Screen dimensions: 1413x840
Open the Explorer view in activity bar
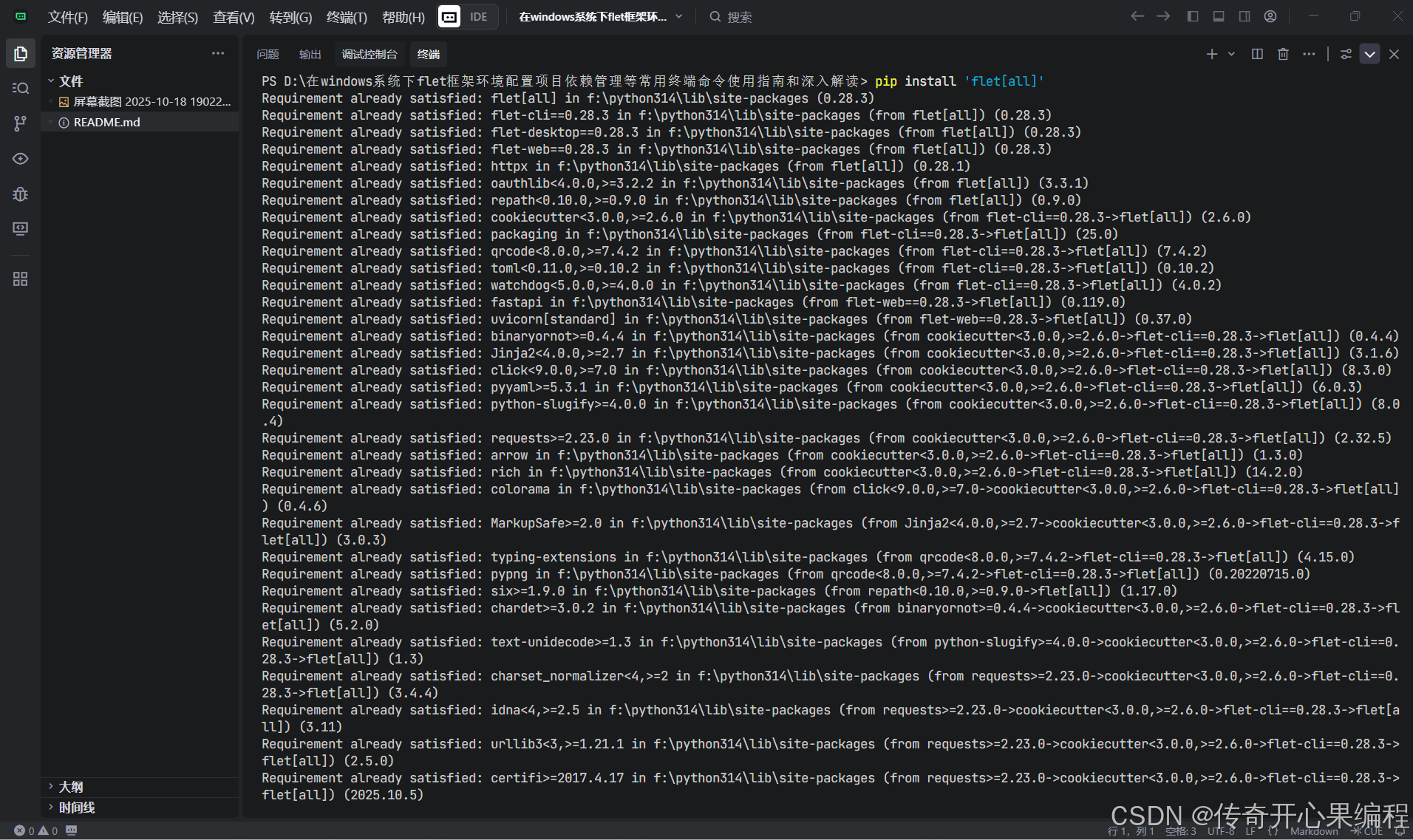21,54
